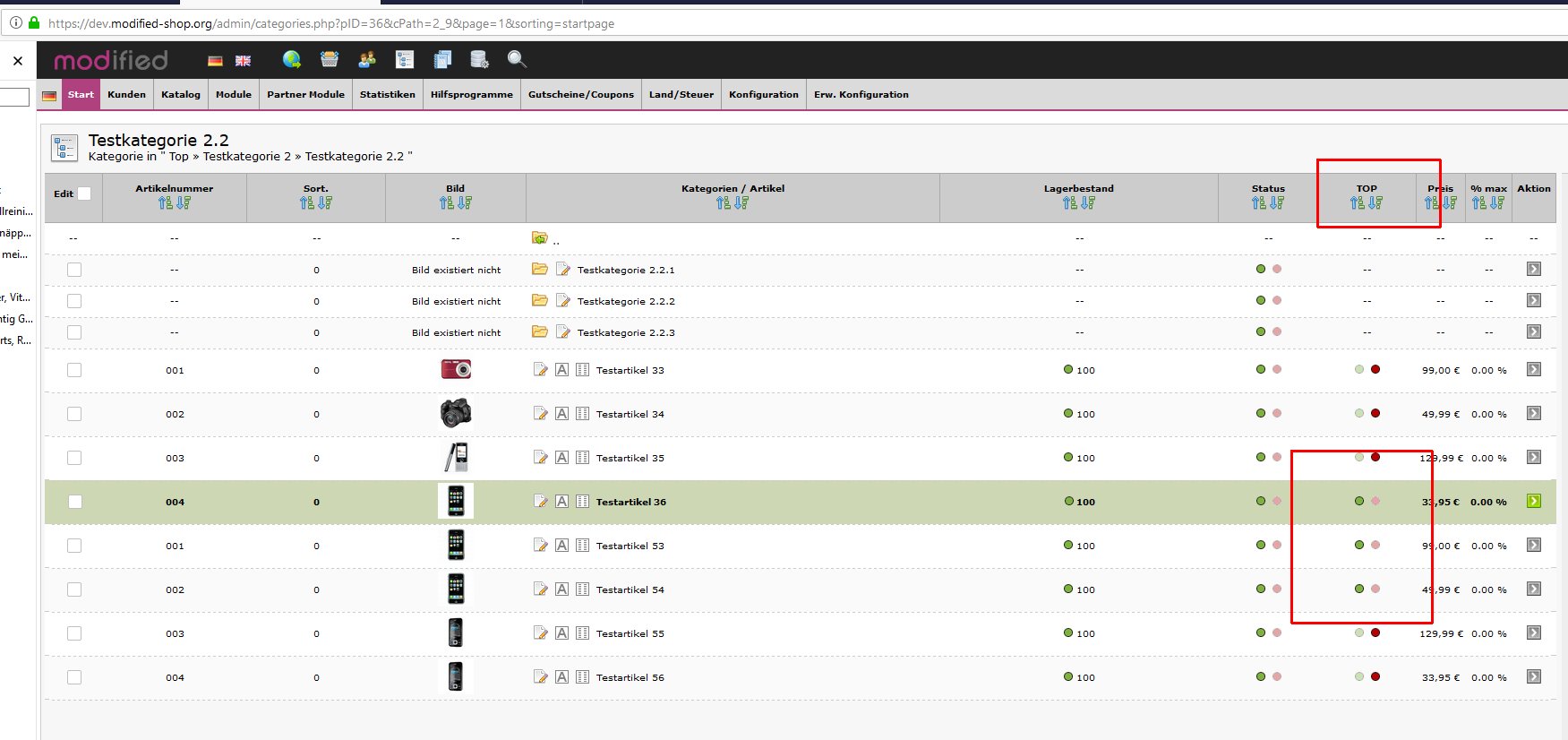Deactivate status of Testkategorie 2.2.2 via red dot
The width and height of the screenshot is (1568, 740).
tap(1277, 300)
